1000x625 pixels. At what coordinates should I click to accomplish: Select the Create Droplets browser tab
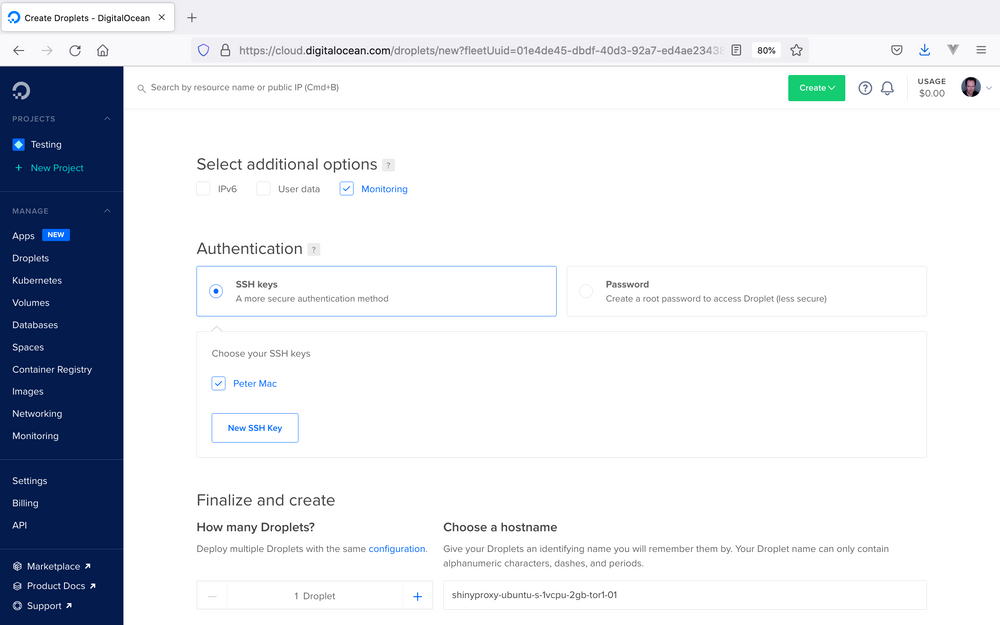tap(85, 17)
